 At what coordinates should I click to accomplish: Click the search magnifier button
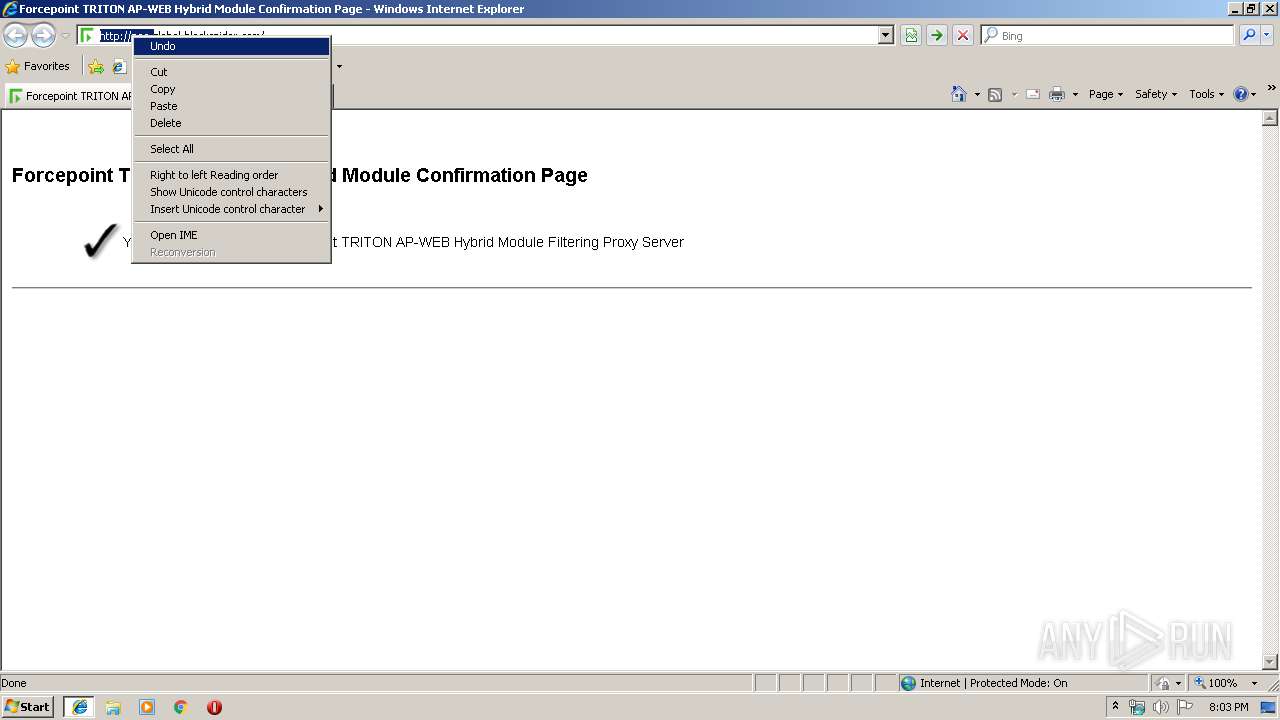click(x=1249, y=36)
